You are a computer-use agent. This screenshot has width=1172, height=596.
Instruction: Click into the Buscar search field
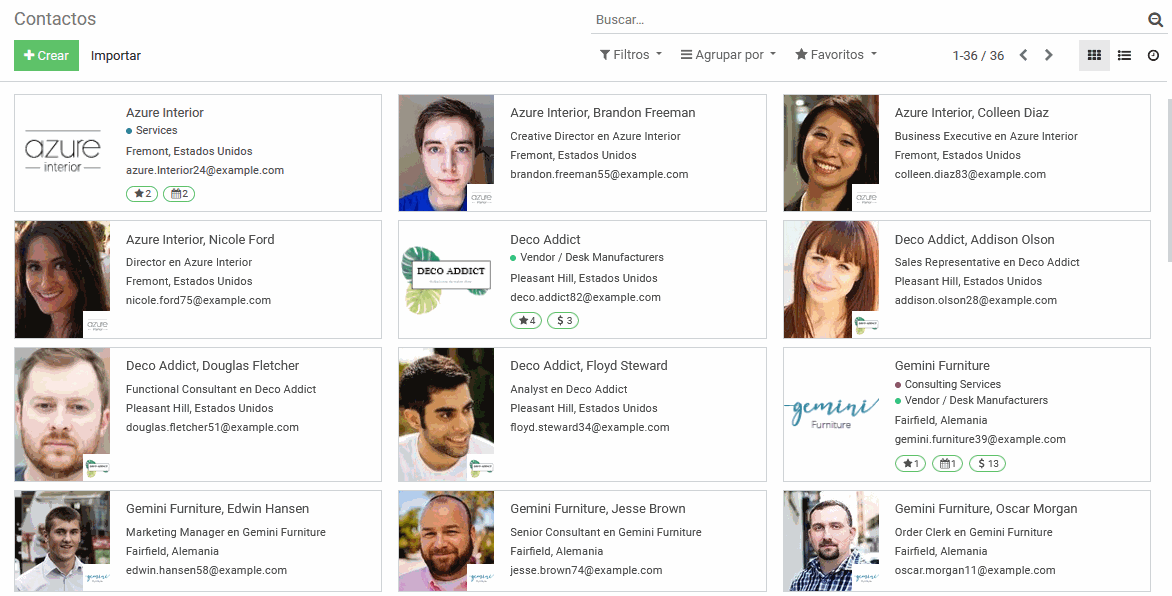[867, 20]
